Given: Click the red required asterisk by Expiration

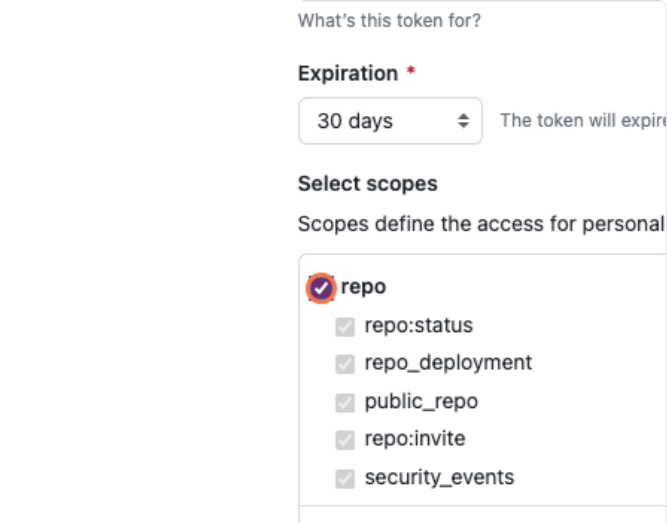Looking at the screenshot, I should click(x=411, y=74).
